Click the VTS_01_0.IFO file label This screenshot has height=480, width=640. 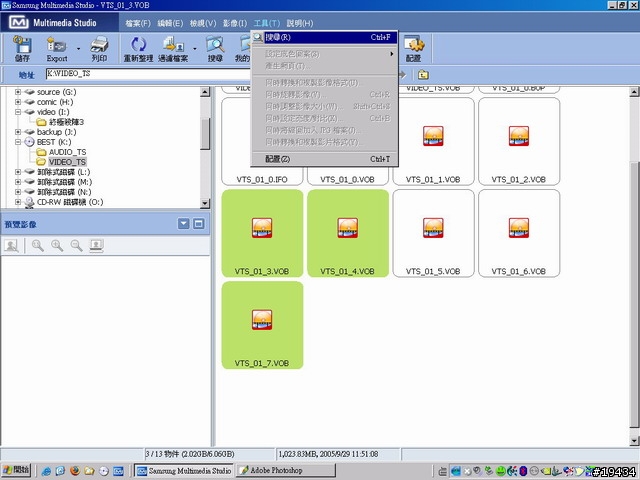click(262, 180)
